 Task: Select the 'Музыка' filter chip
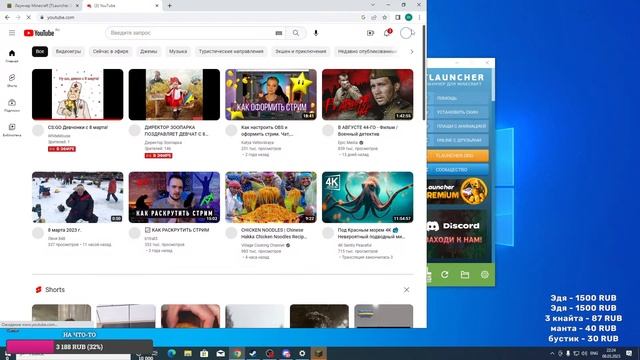click(x=178, y=51)
